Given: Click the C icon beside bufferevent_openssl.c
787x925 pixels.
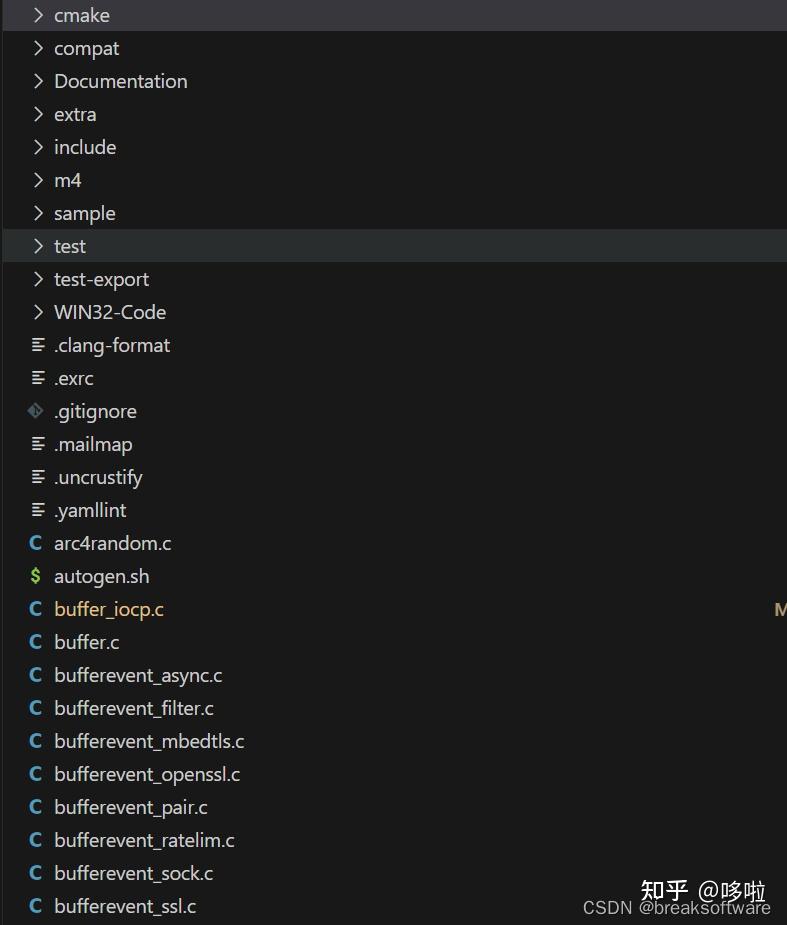Looking at the screenshot, I should [35, 775].
